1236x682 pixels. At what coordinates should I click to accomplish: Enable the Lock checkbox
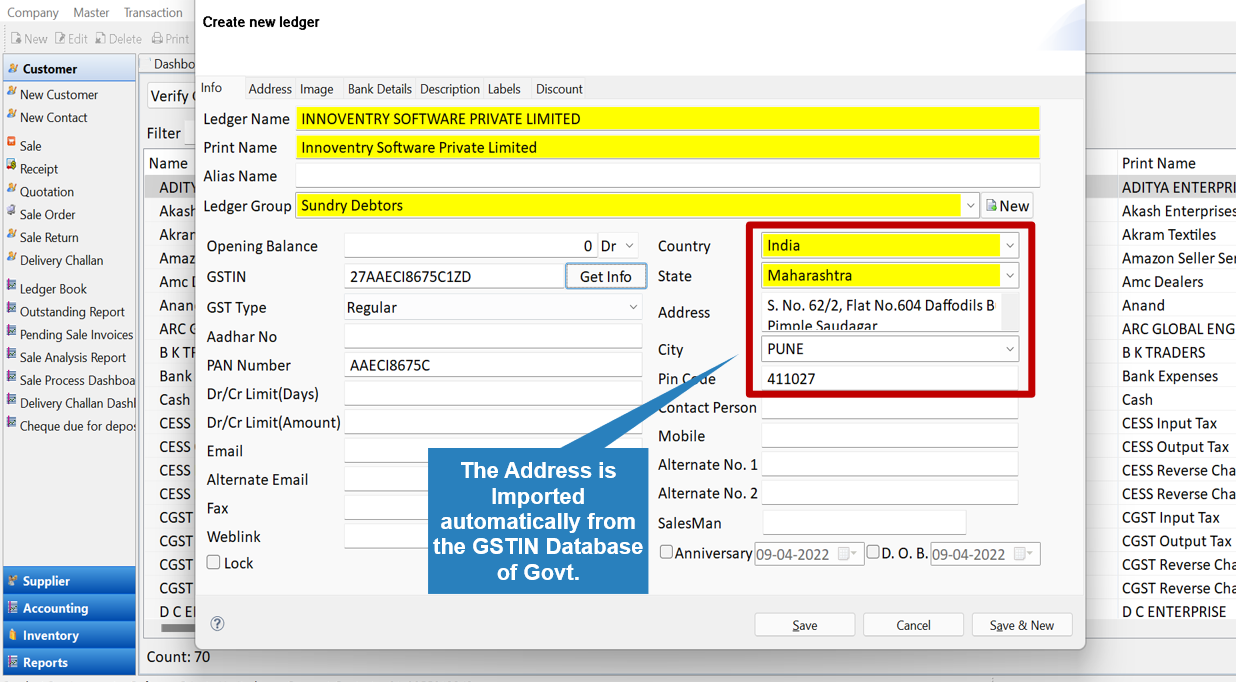(x=213, y=562)
